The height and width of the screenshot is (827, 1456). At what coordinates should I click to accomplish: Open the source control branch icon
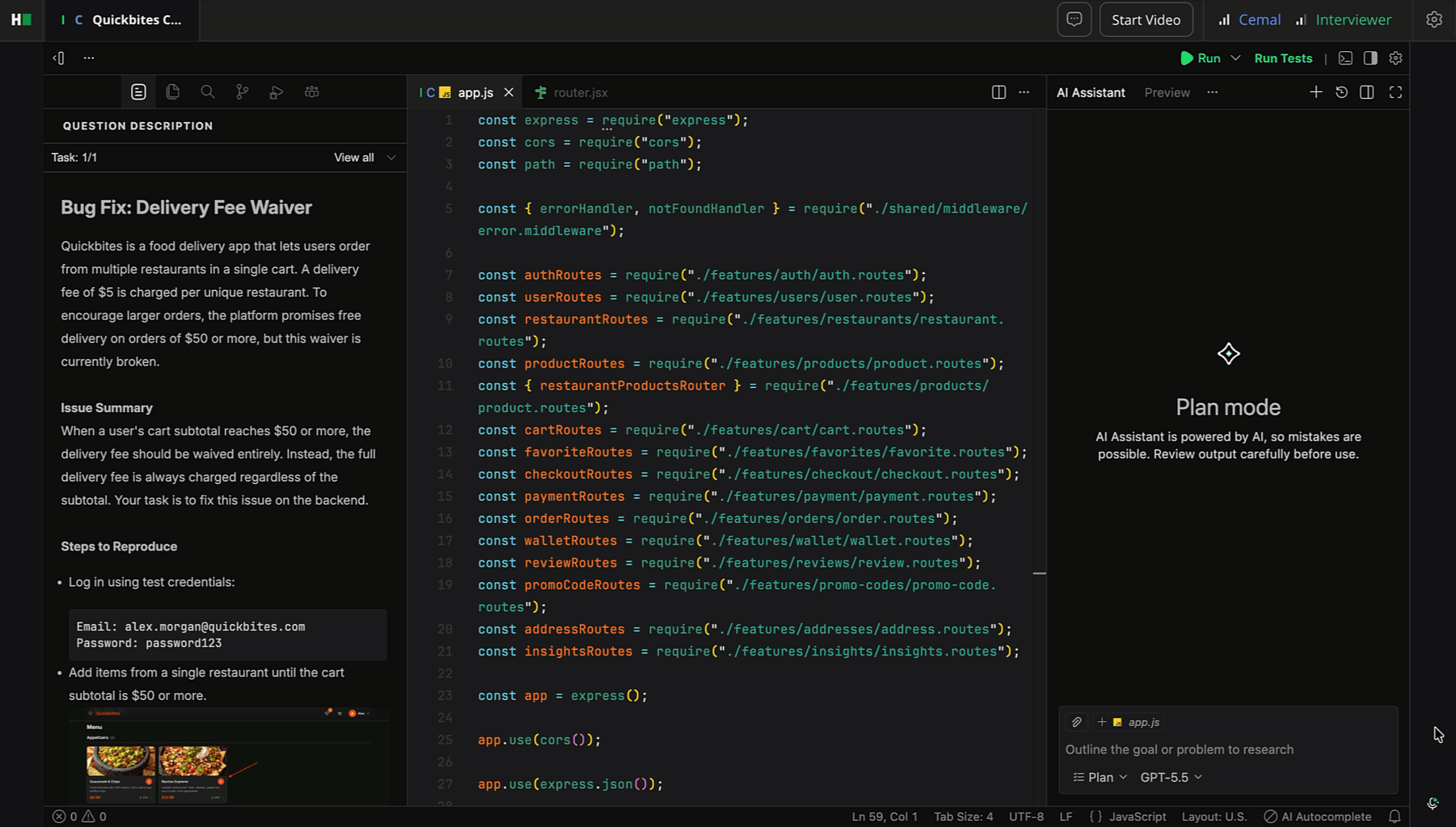(x=242, y=92)
